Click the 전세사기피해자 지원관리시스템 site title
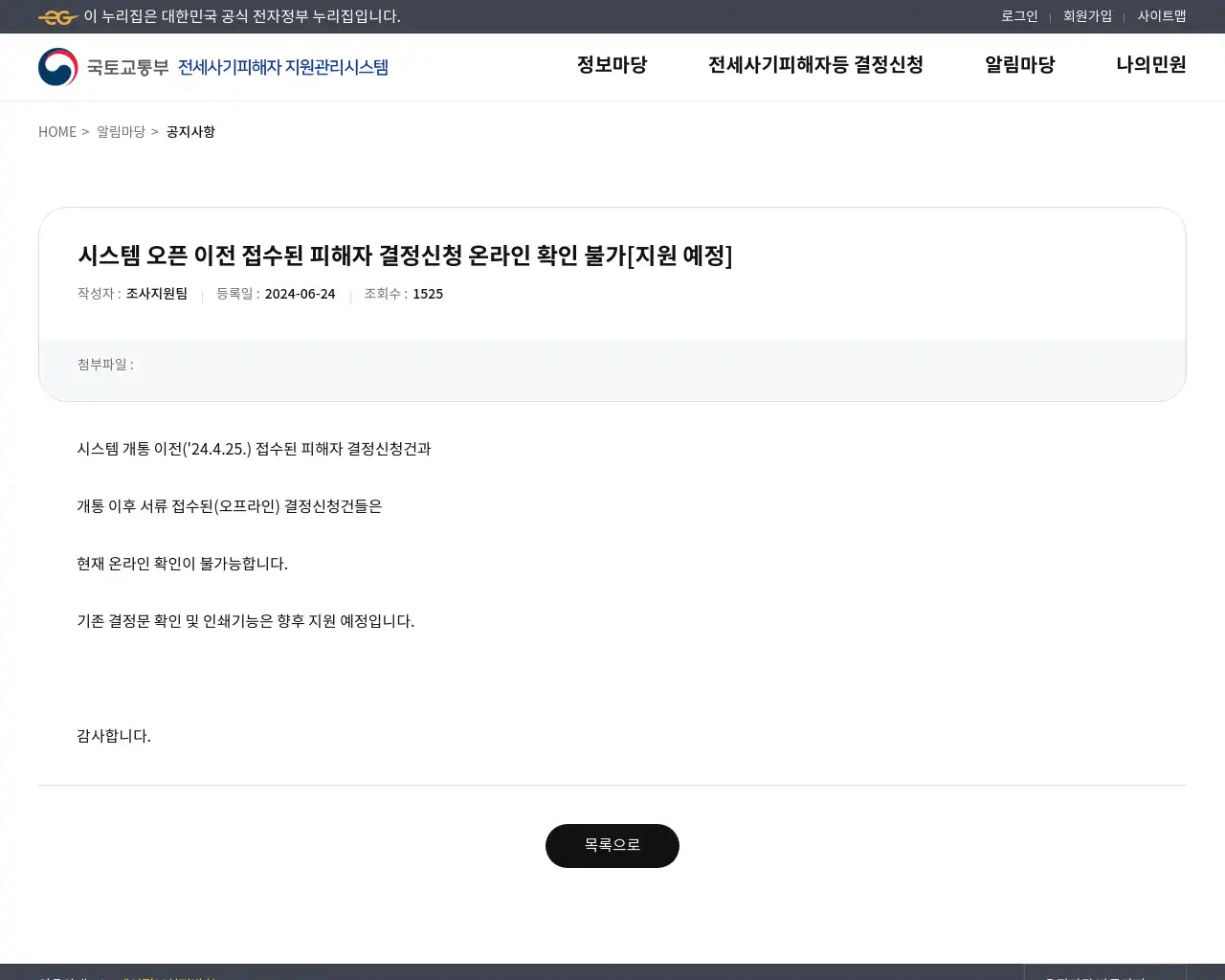1225x980 pixels. coord(283,67)
